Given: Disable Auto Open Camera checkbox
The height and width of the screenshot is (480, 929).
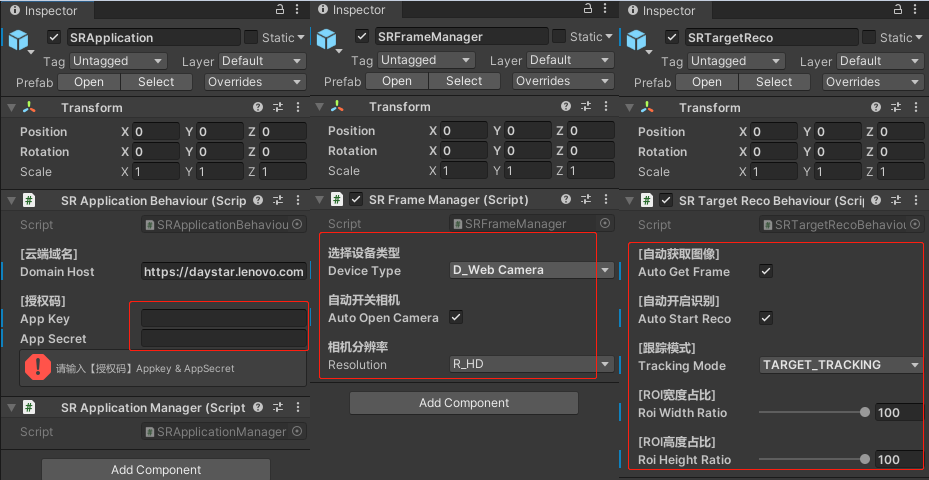Looking at the screenshot, I should 456,317.
